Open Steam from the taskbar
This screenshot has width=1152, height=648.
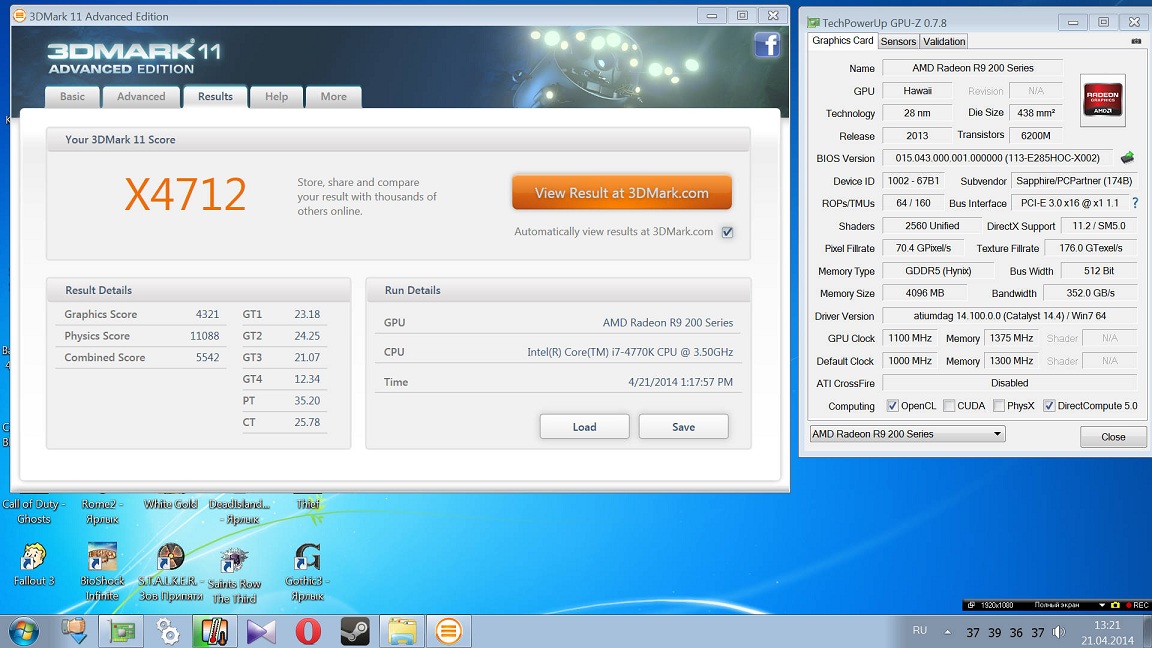pyautogui.click(x=355, y=631)
